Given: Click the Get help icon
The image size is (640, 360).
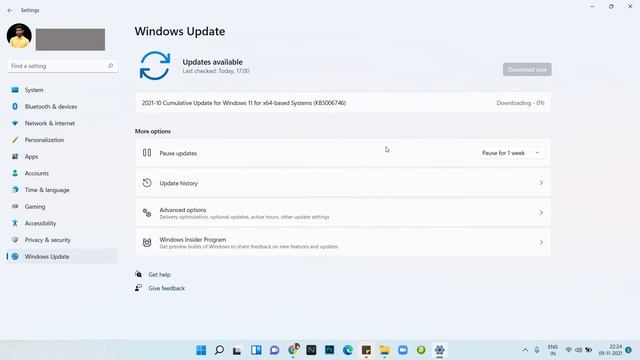Looking at the screenshot, I should tap(138, 274).
